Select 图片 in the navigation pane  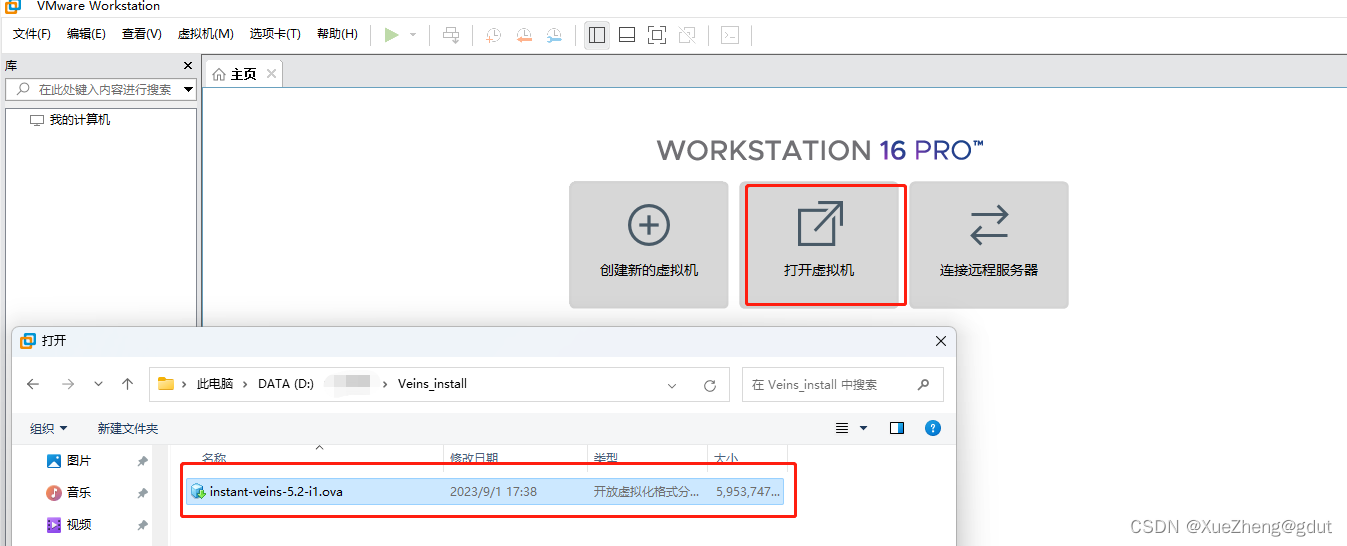pyautogui.click(x=79, y=461)
